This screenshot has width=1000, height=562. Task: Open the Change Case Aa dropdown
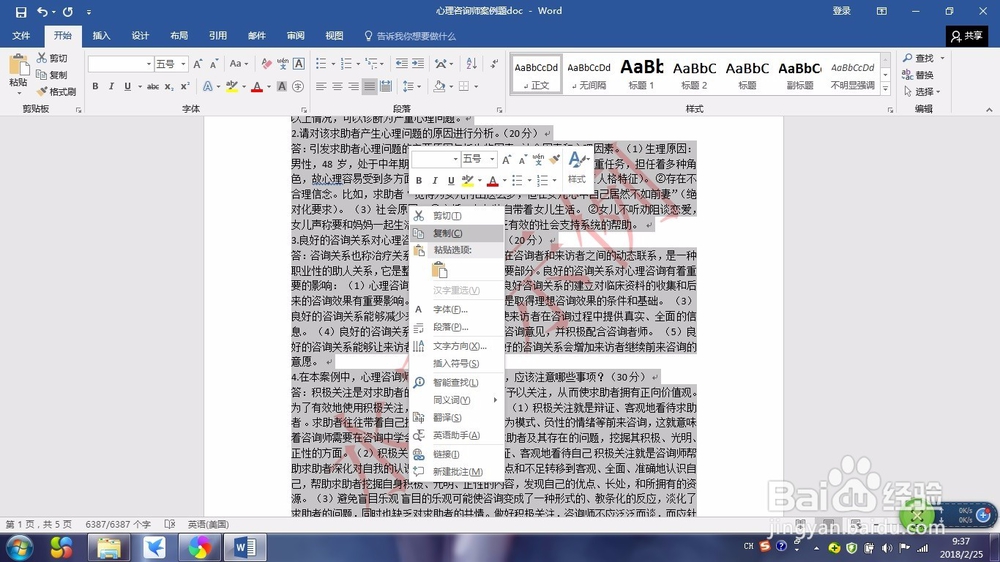pos(239,64)
